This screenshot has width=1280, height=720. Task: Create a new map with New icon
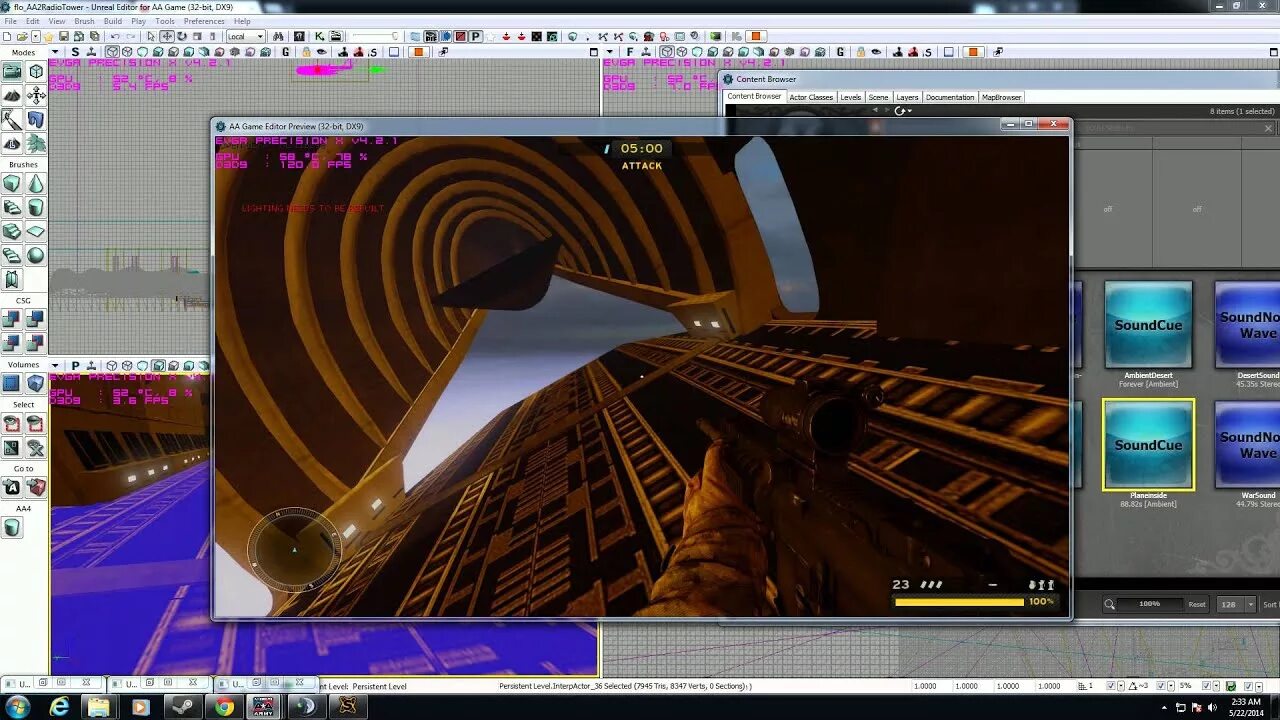(9, 37)
